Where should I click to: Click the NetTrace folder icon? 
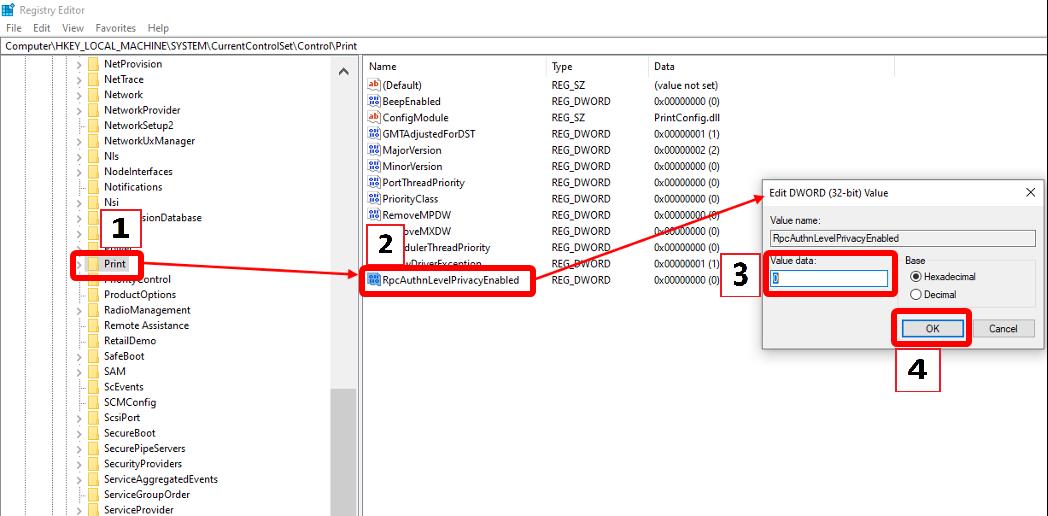93,80
